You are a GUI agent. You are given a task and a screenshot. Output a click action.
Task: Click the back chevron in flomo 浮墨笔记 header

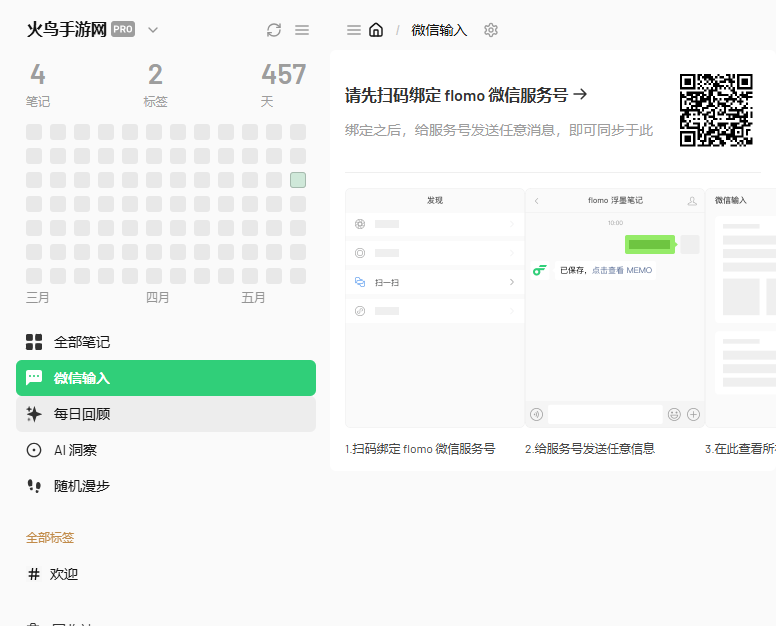[x=536, y=200]
